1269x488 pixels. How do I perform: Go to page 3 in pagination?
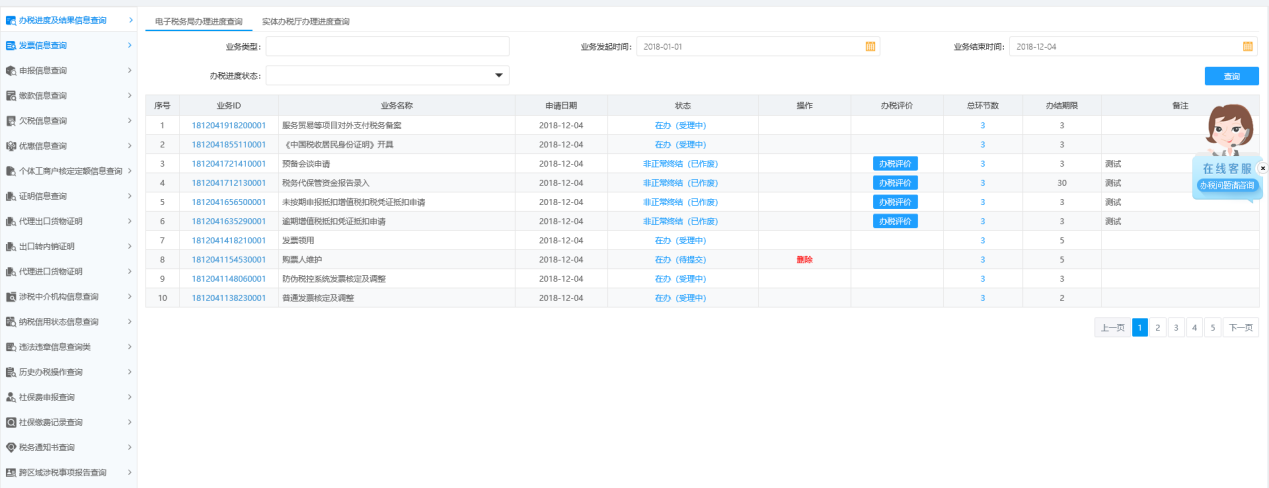(1176, 327)
